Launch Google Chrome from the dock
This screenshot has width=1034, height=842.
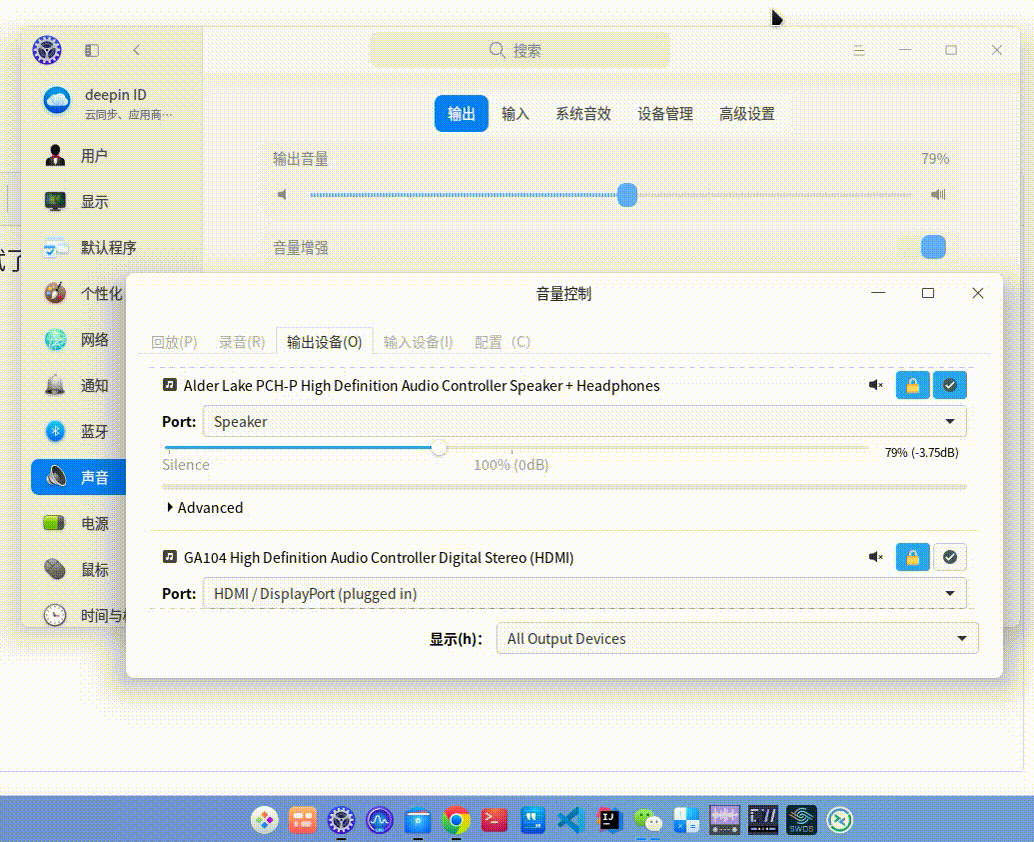(x=456, y=820)
